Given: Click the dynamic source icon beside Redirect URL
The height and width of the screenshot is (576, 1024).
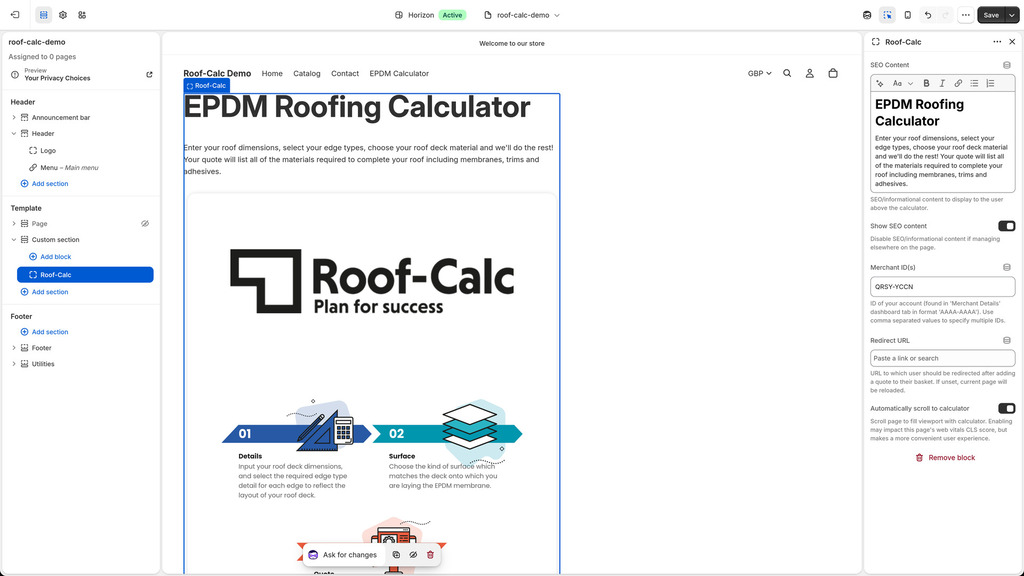Looking at the screenshot, I should [1006, 340].
